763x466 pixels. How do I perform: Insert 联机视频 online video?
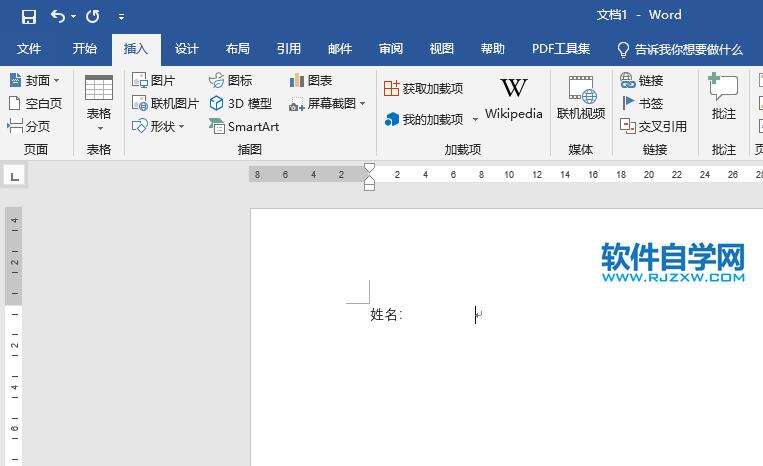click(x=581, y=98)
